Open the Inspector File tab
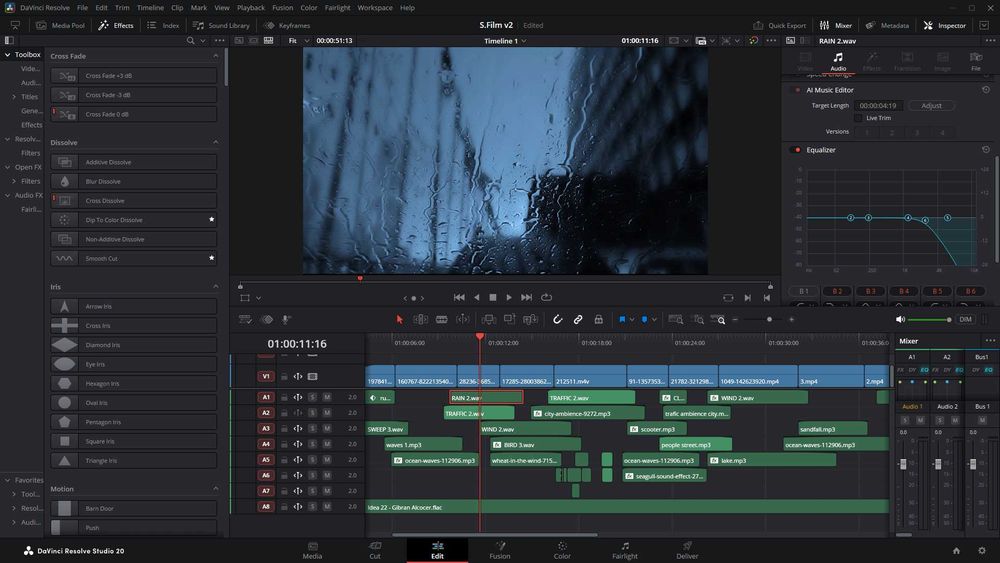This screenshot has height=563, width=1000. tap(976, 62)
